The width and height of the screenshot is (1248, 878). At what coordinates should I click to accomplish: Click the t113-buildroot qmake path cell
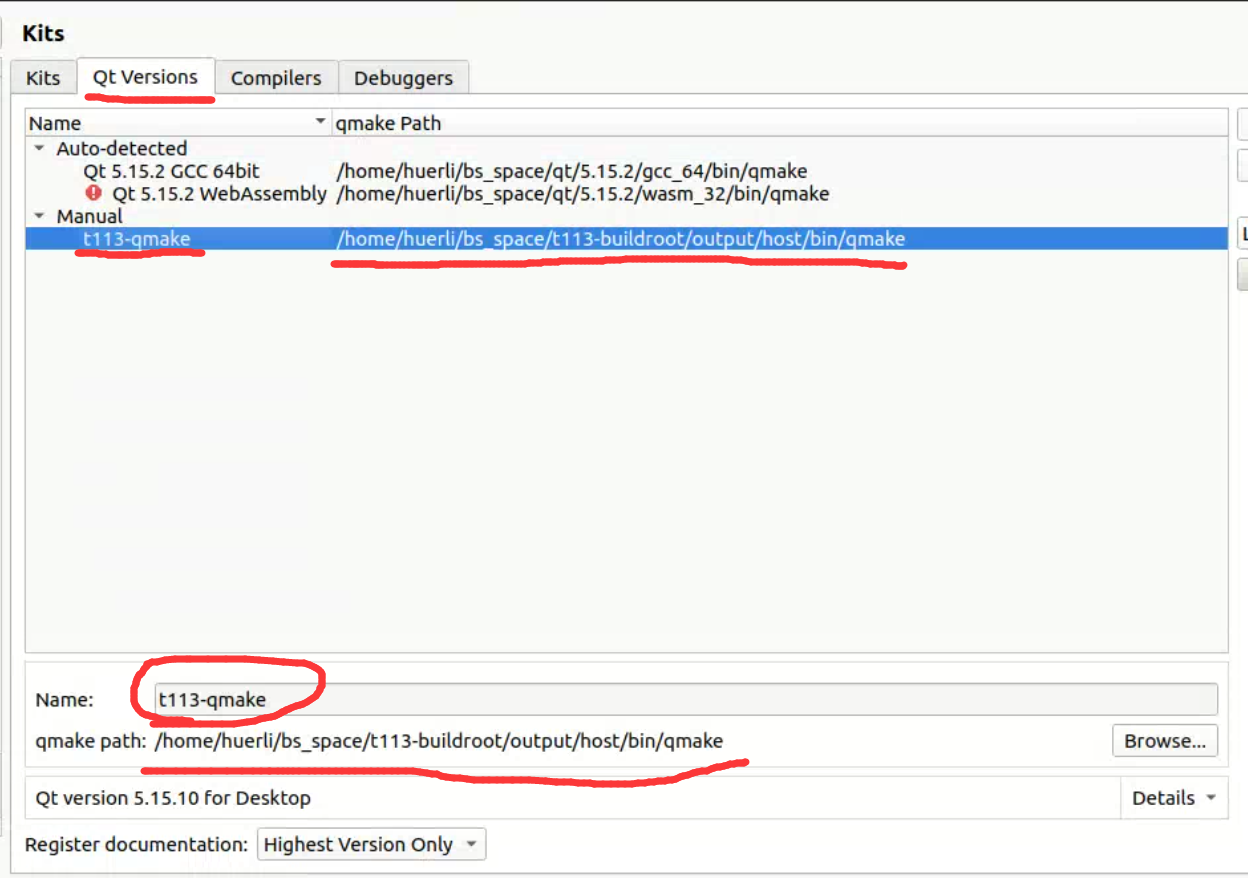[x=621, y=239]
